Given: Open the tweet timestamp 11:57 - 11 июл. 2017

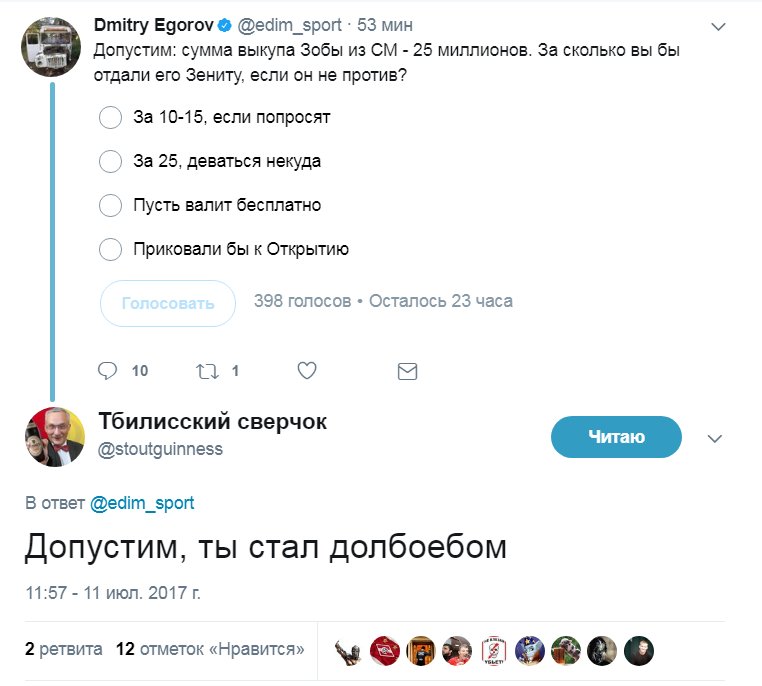Looking at the screenshot, I should [x=113, y=592].
